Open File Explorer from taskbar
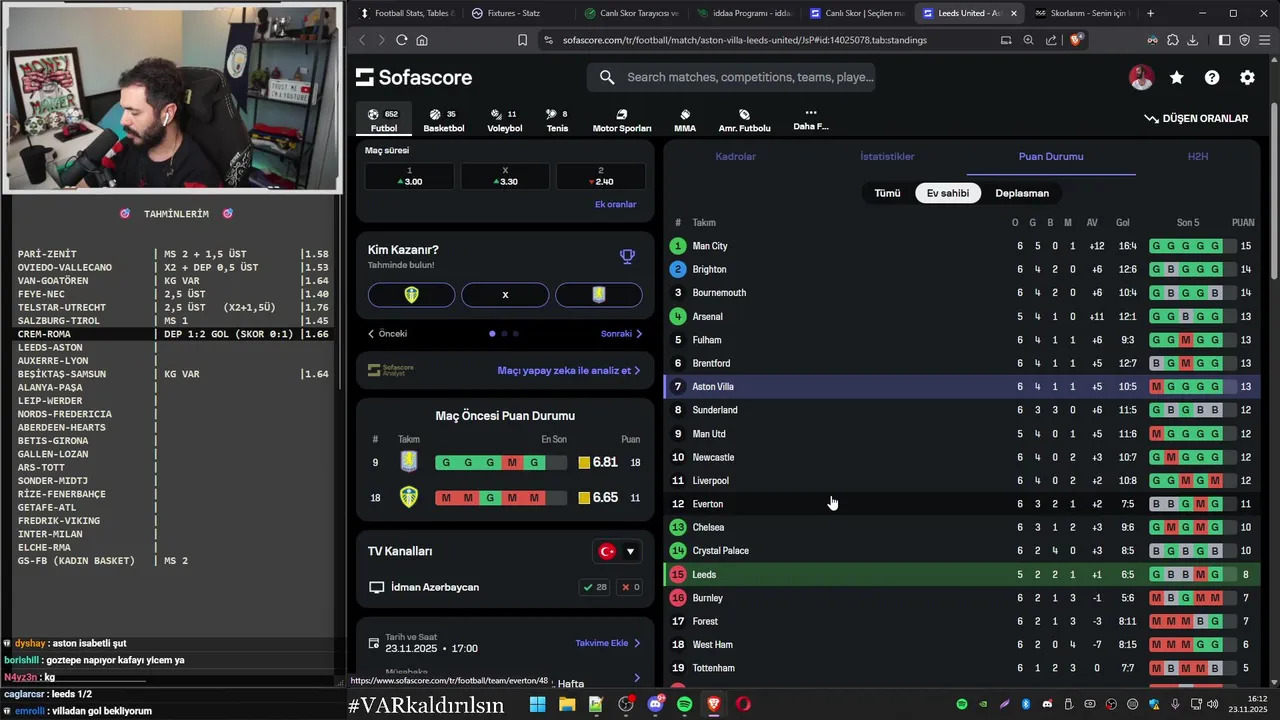The width and height of the screenshot is (1280, 720). pos(567,704)
